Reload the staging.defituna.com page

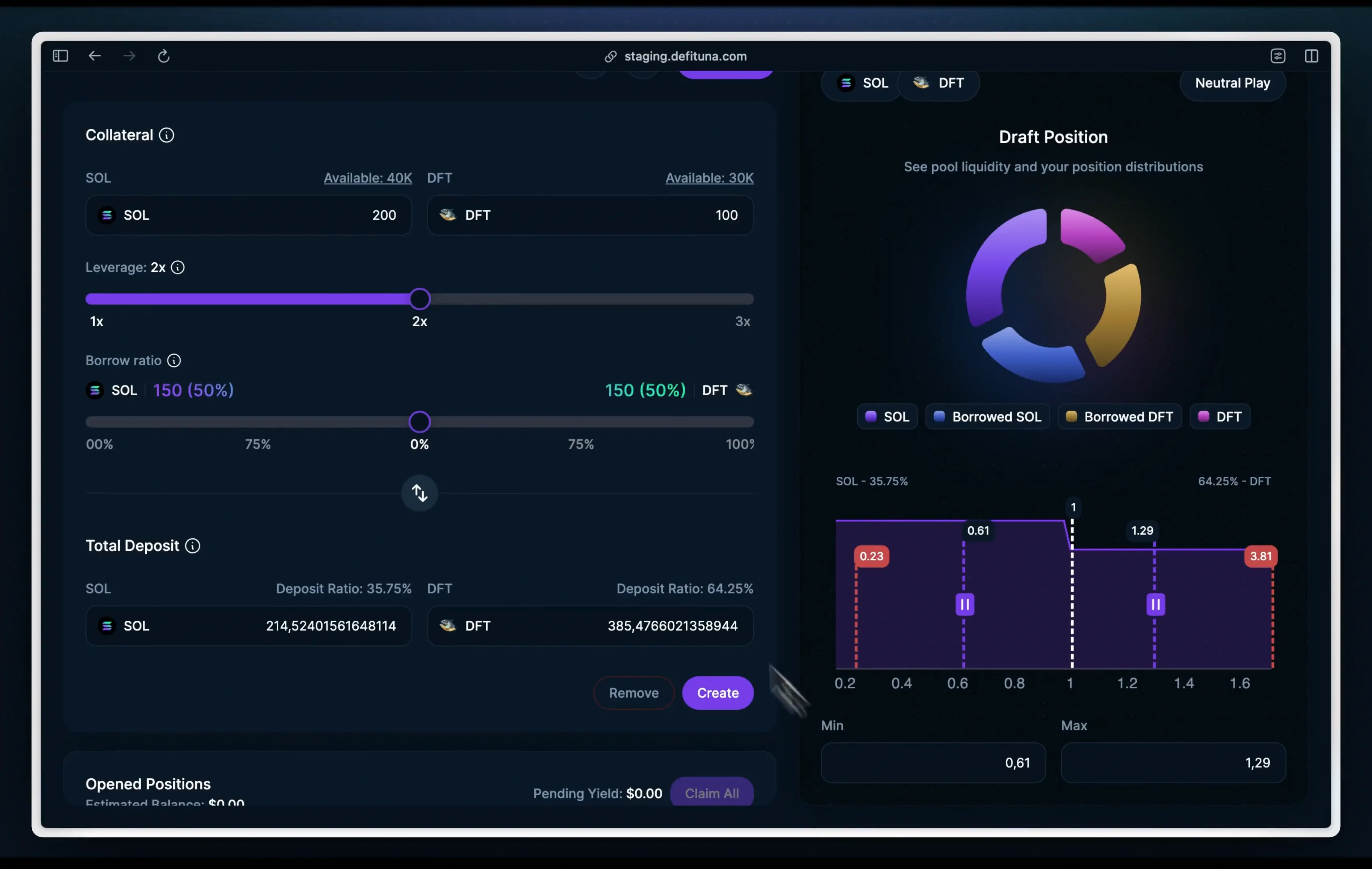click(x=164, y=56)
